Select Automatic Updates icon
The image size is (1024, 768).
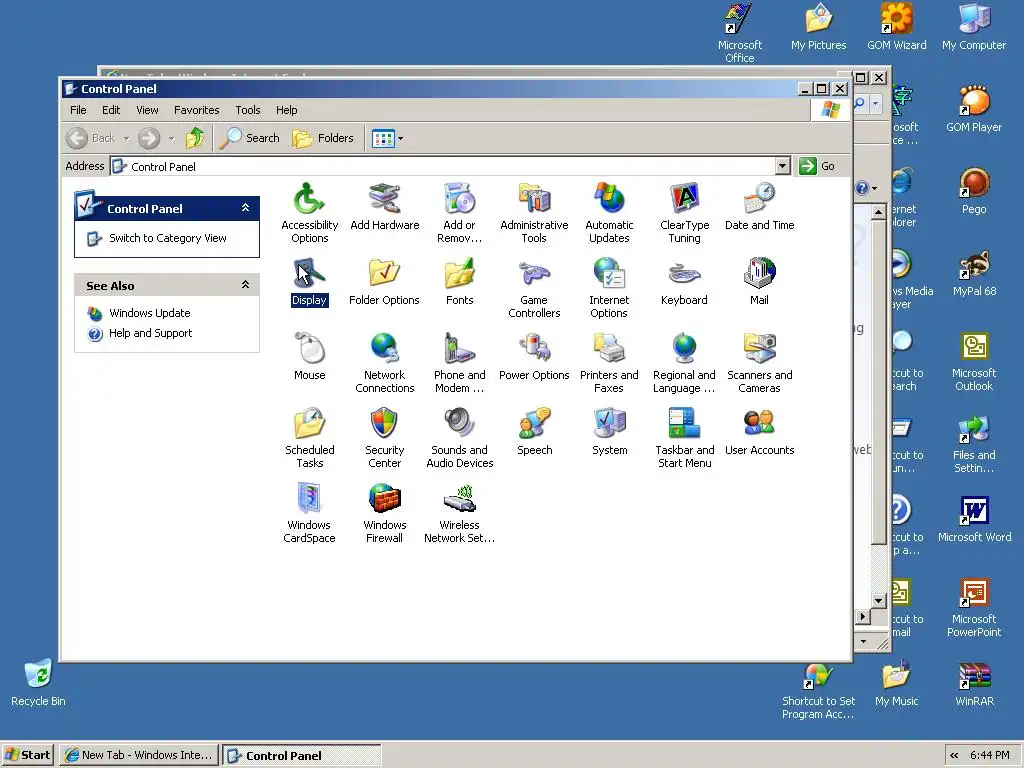tap(609, 213)
